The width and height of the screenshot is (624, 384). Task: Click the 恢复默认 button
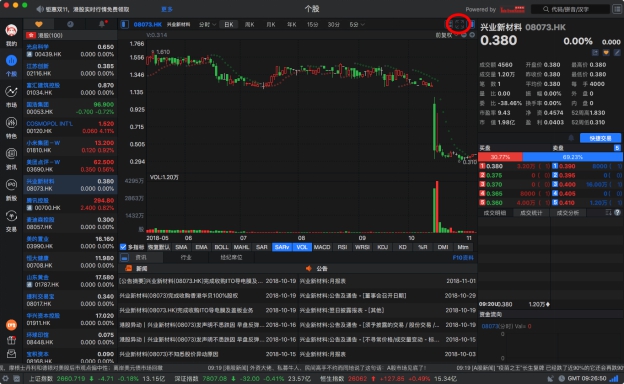(x=159, y=247)
